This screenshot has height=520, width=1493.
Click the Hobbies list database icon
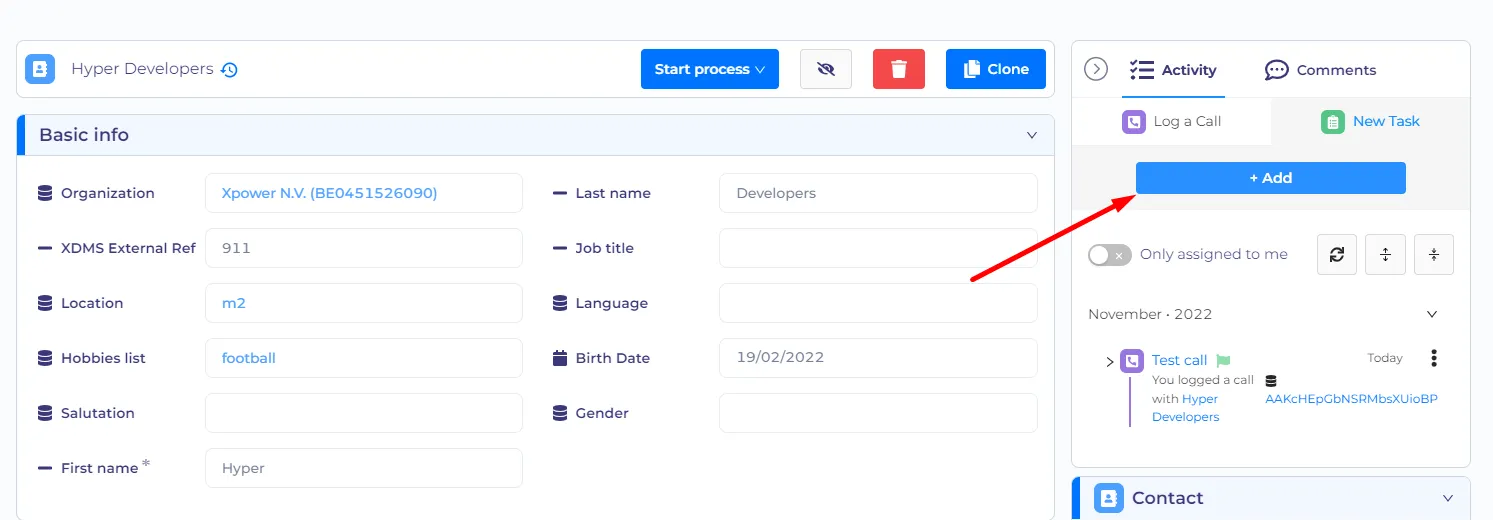[x=45, y=358]
